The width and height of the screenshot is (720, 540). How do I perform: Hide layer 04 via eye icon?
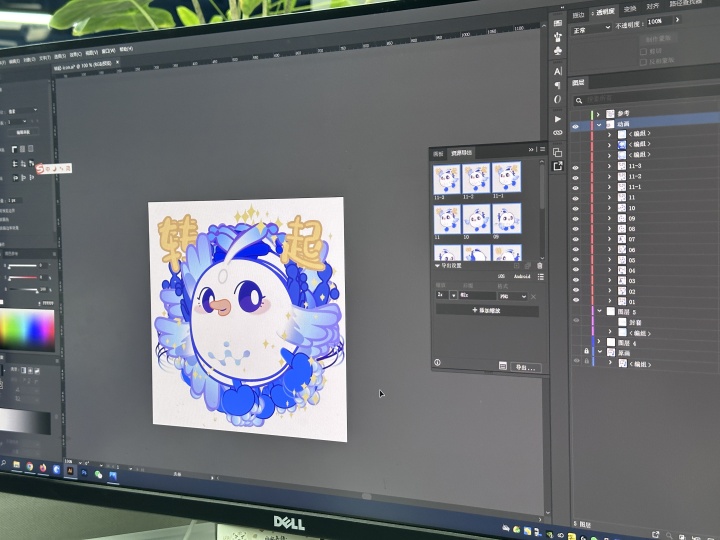575,270
